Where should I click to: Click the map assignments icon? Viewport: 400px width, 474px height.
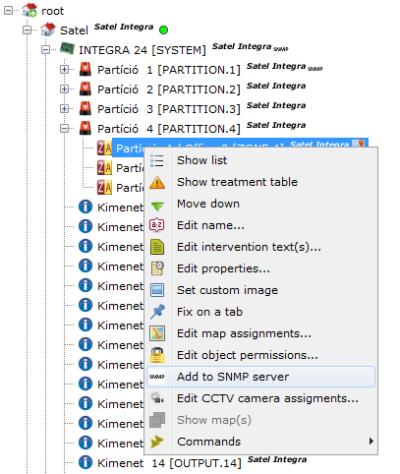coord(157,333)
